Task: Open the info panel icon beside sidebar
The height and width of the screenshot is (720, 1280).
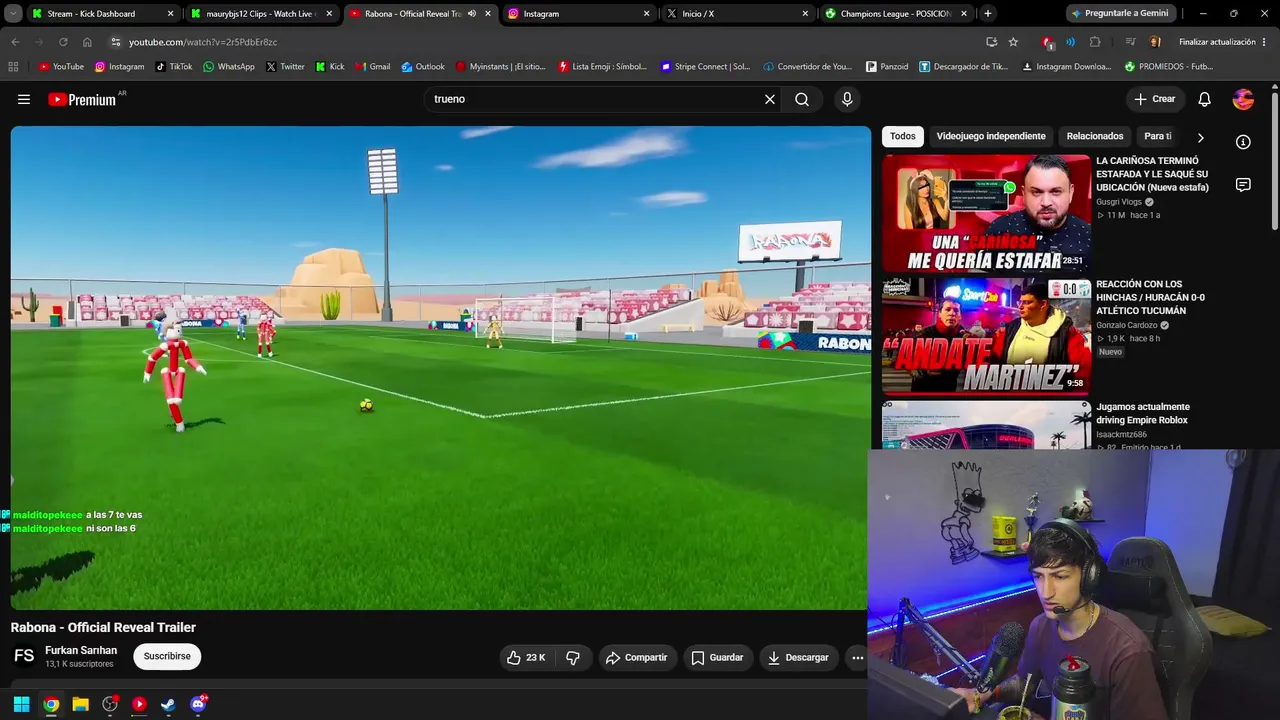Action: tap(1243, 142)
